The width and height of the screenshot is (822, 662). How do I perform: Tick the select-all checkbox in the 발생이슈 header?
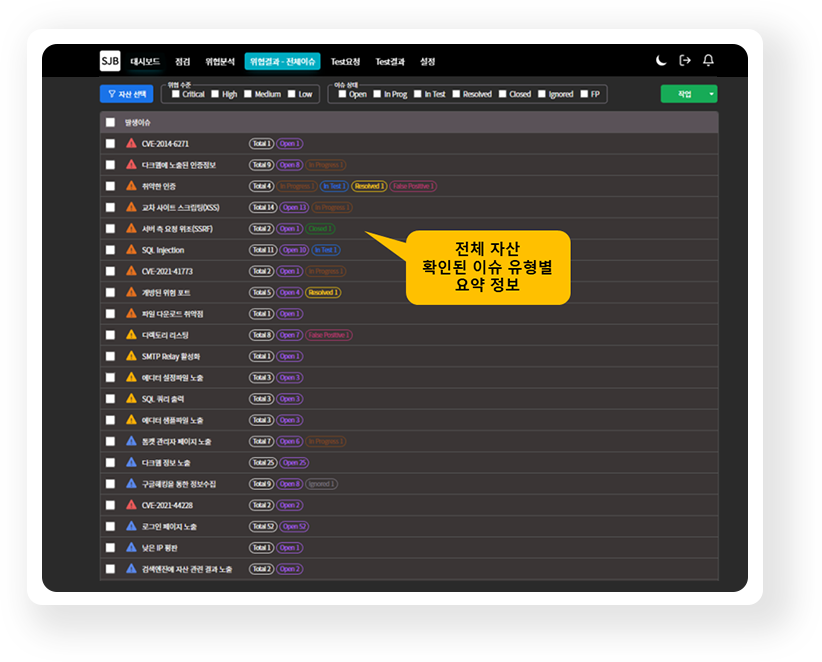(110, 122)
